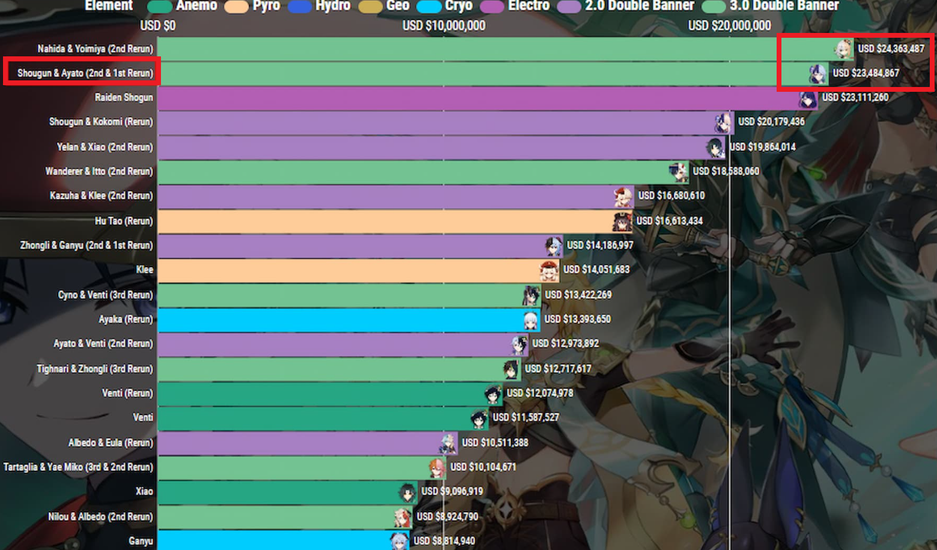937x550 pixels.
Task: Click the USD $16,680,610 value
Action: coord(671,196)
